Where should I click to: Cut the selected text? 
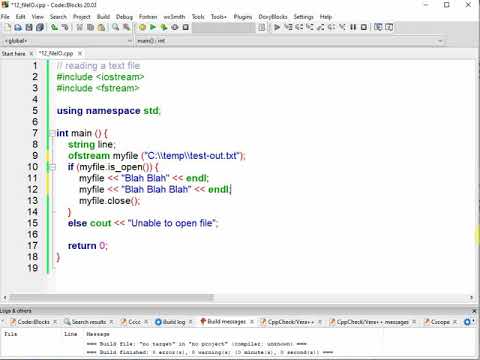79,27
